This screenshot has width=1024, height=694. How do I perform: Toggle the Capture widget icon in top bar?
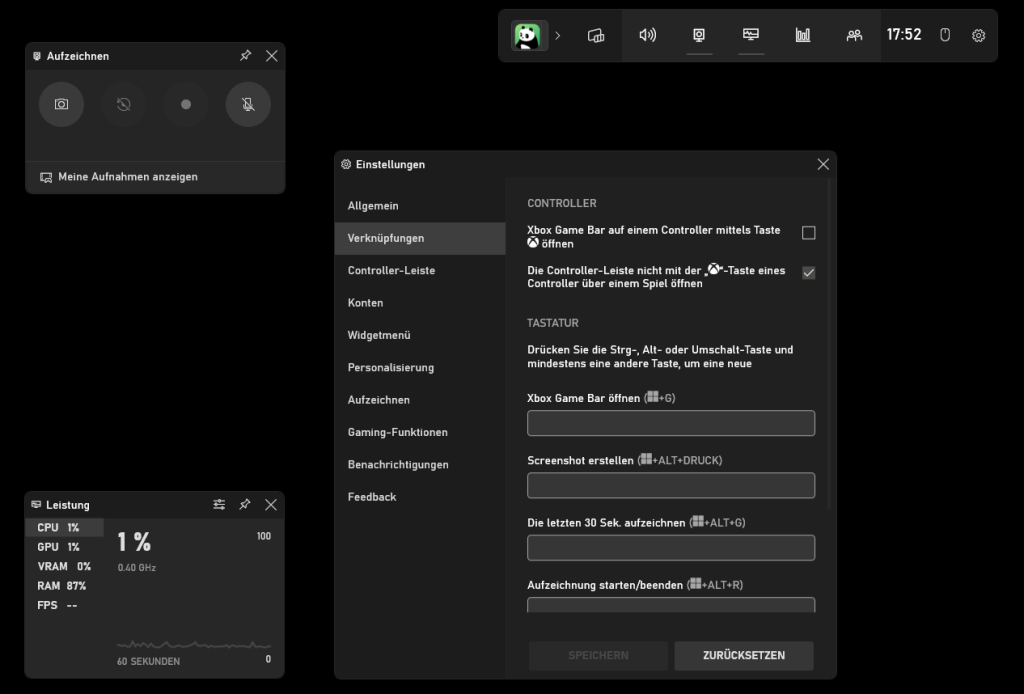pos(699,35)
